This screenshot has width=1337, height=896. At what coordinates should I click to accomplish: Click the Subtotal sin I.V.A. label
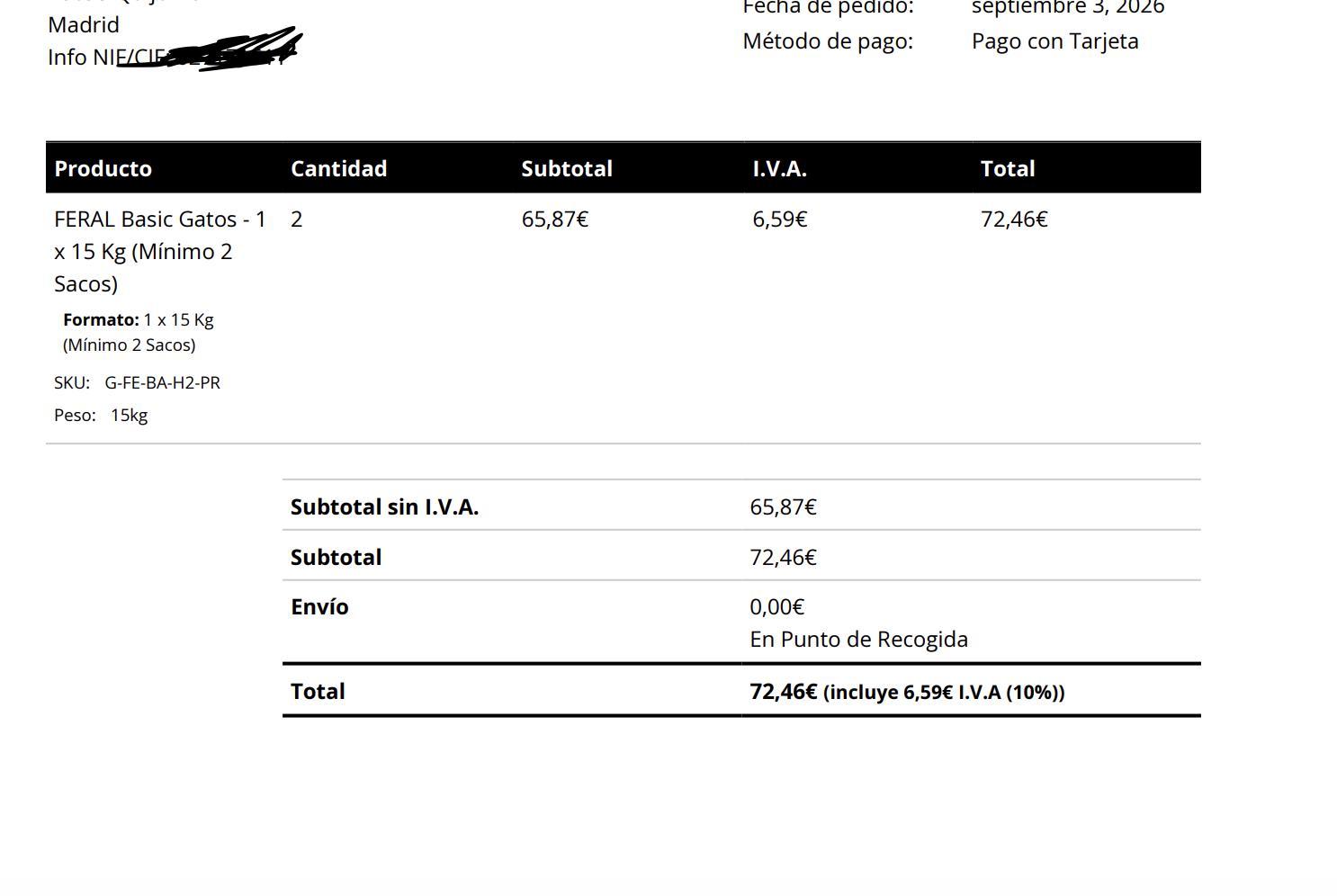[384, 506]
